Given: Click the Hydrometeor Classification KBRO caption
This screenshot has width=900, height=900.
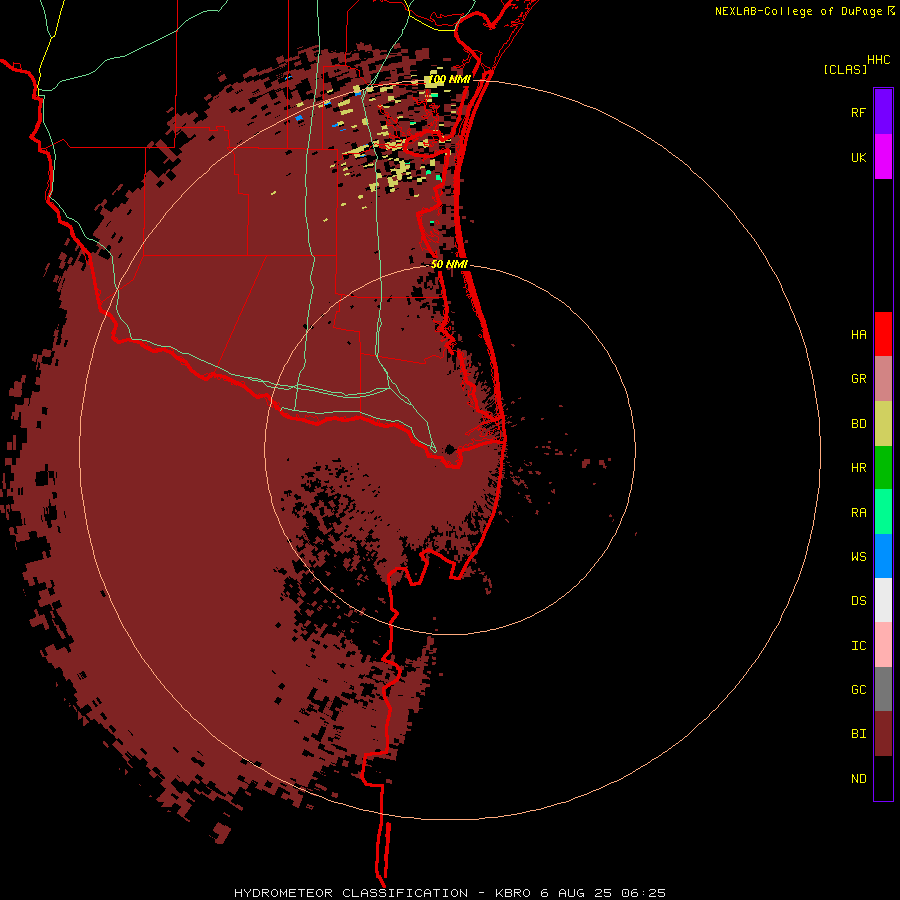Looking at the screenshot, I should (449, 893).
